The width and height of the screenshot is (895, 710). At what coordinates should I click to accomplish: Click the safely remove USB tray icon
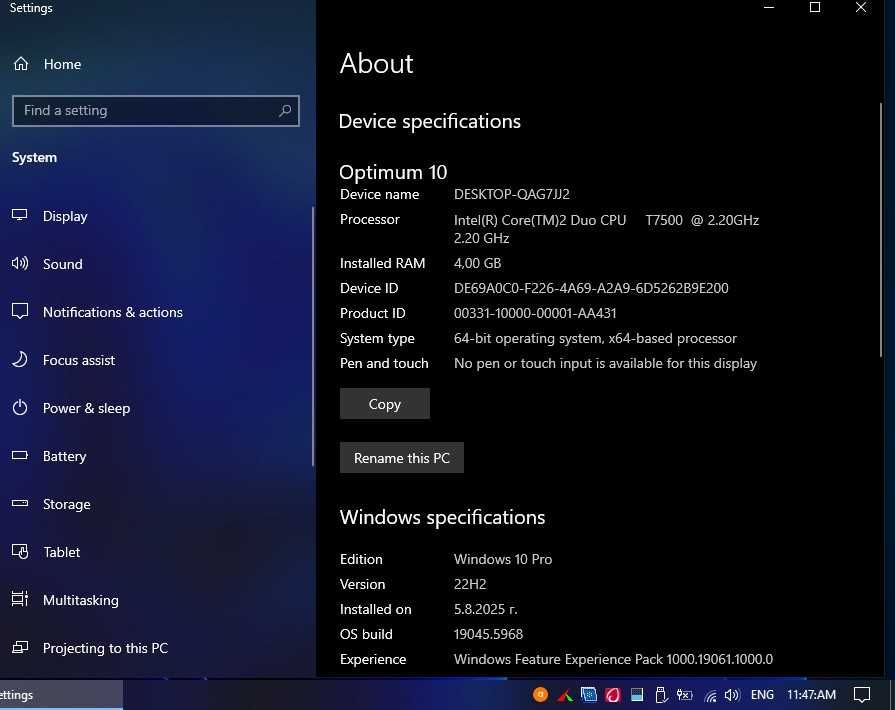pos(661,695)
